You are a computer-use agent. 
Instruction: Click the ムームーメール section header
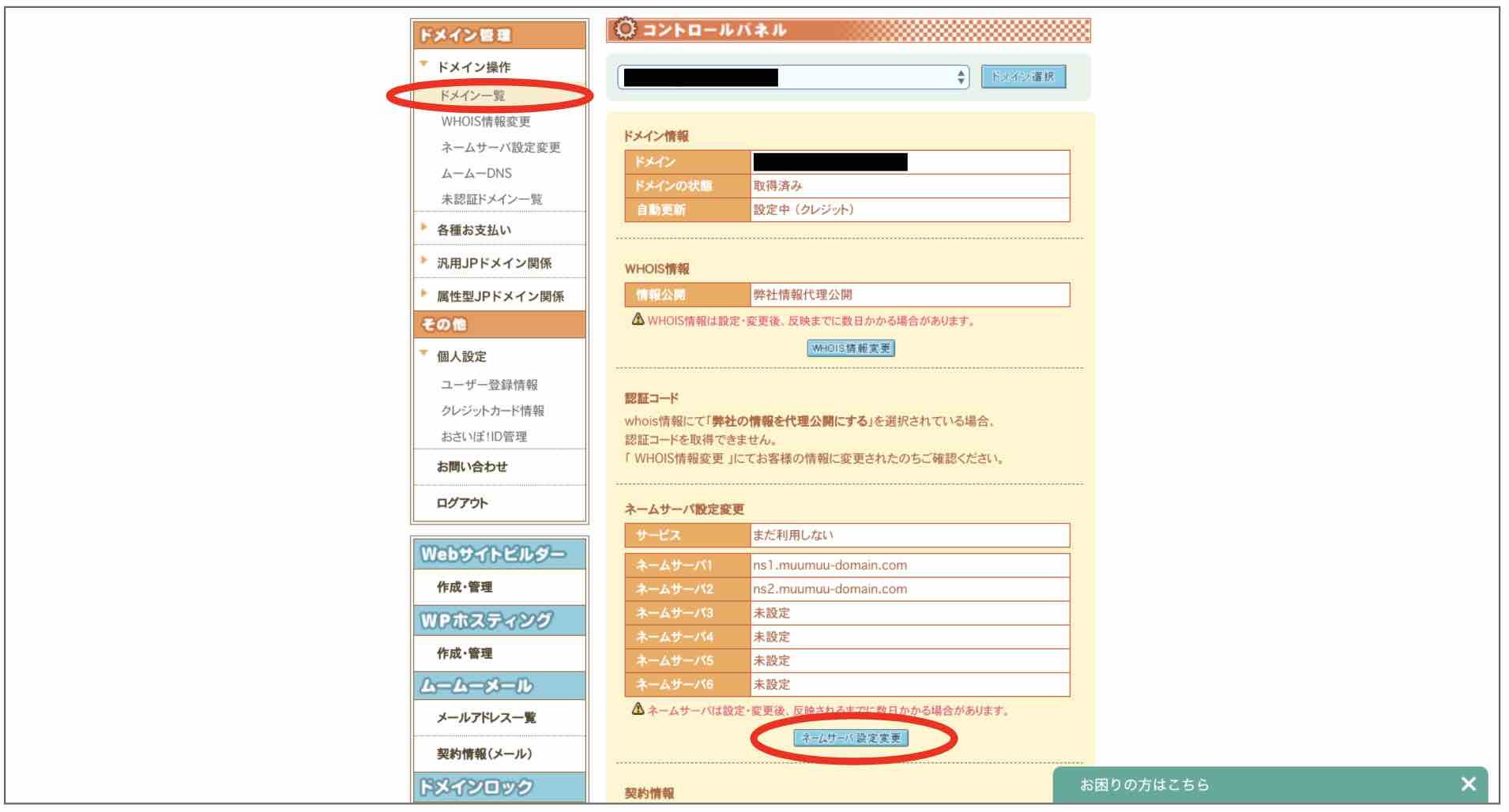(499, 686)
